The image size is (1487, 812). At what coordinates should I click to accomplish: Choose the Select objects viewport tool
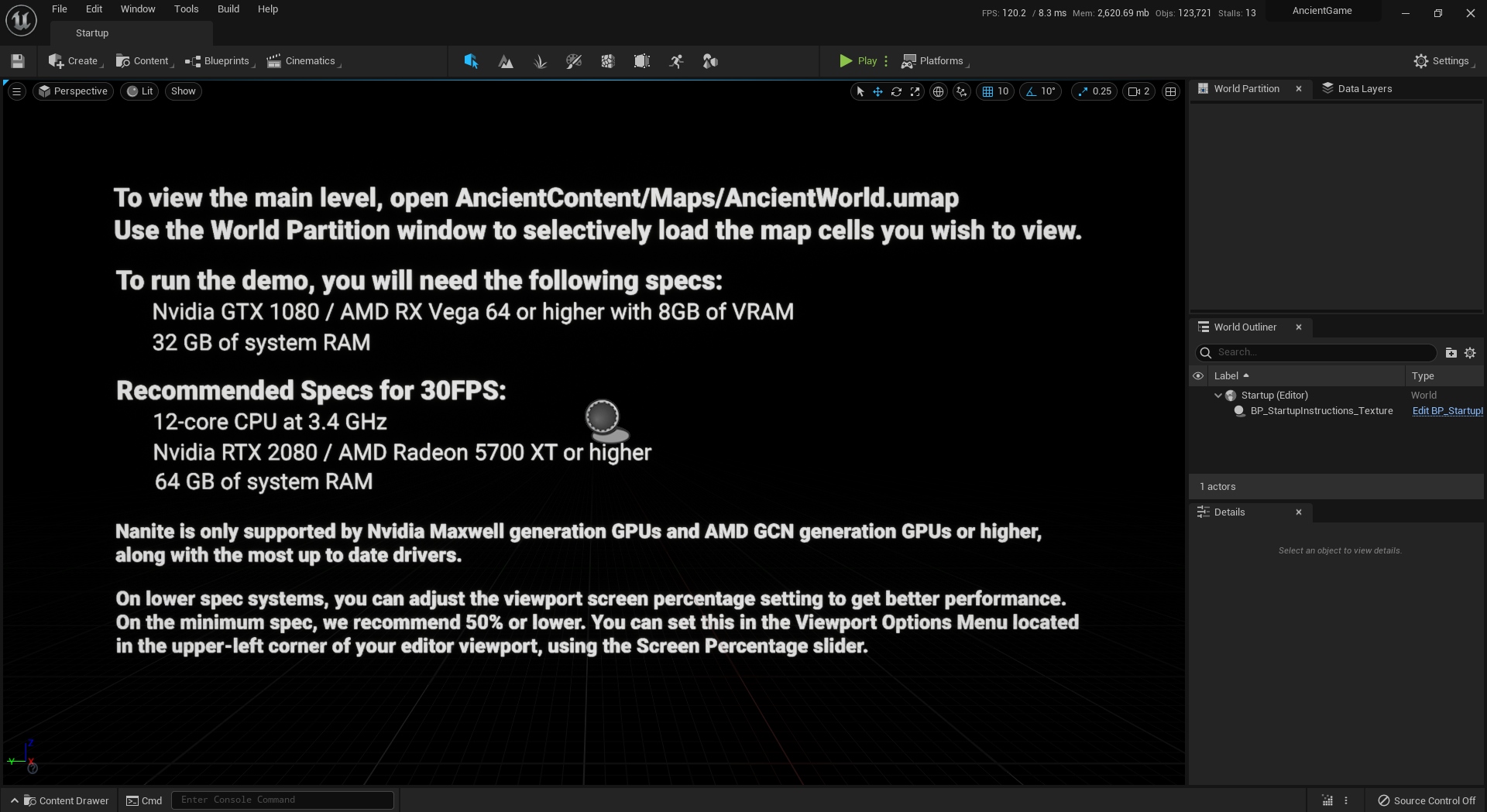860,91
